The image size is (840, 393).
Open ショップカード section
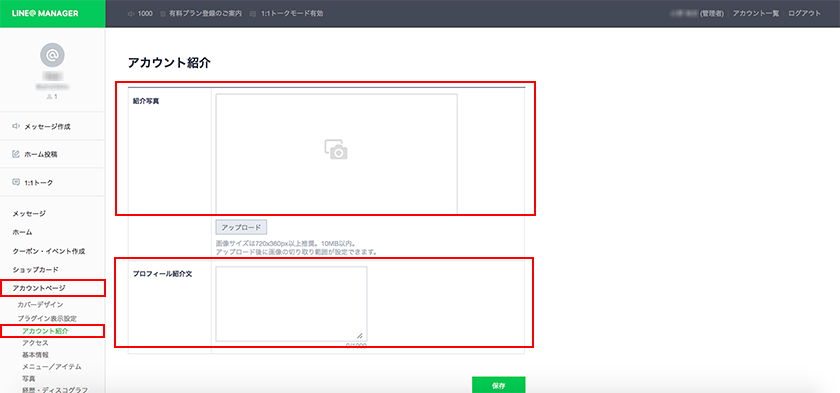coord(36,269)
